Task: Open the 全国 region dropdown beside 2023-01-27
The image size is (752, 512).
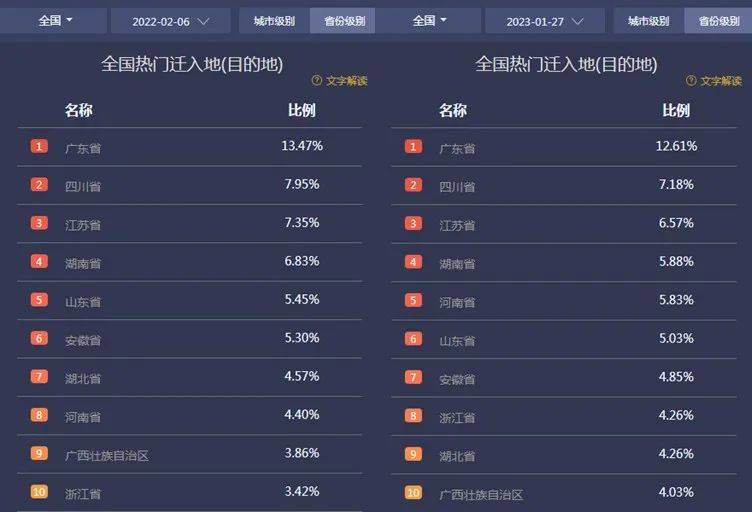Action: tap(430, 20)
